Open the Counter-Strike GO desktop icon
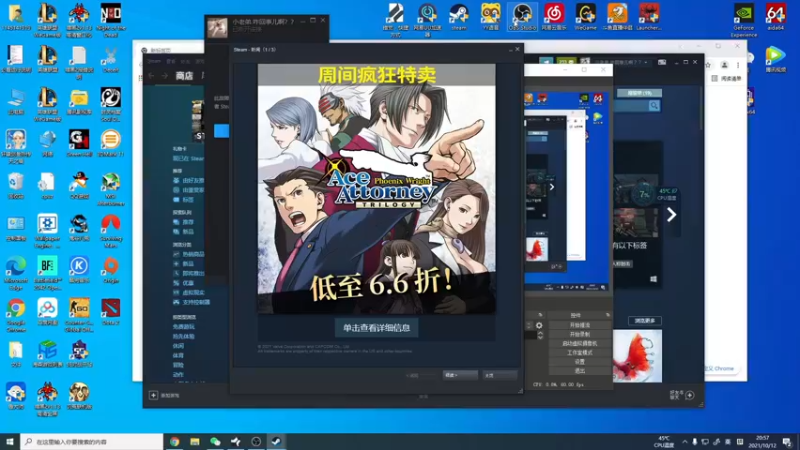800x450 pixels. (79, 316)
